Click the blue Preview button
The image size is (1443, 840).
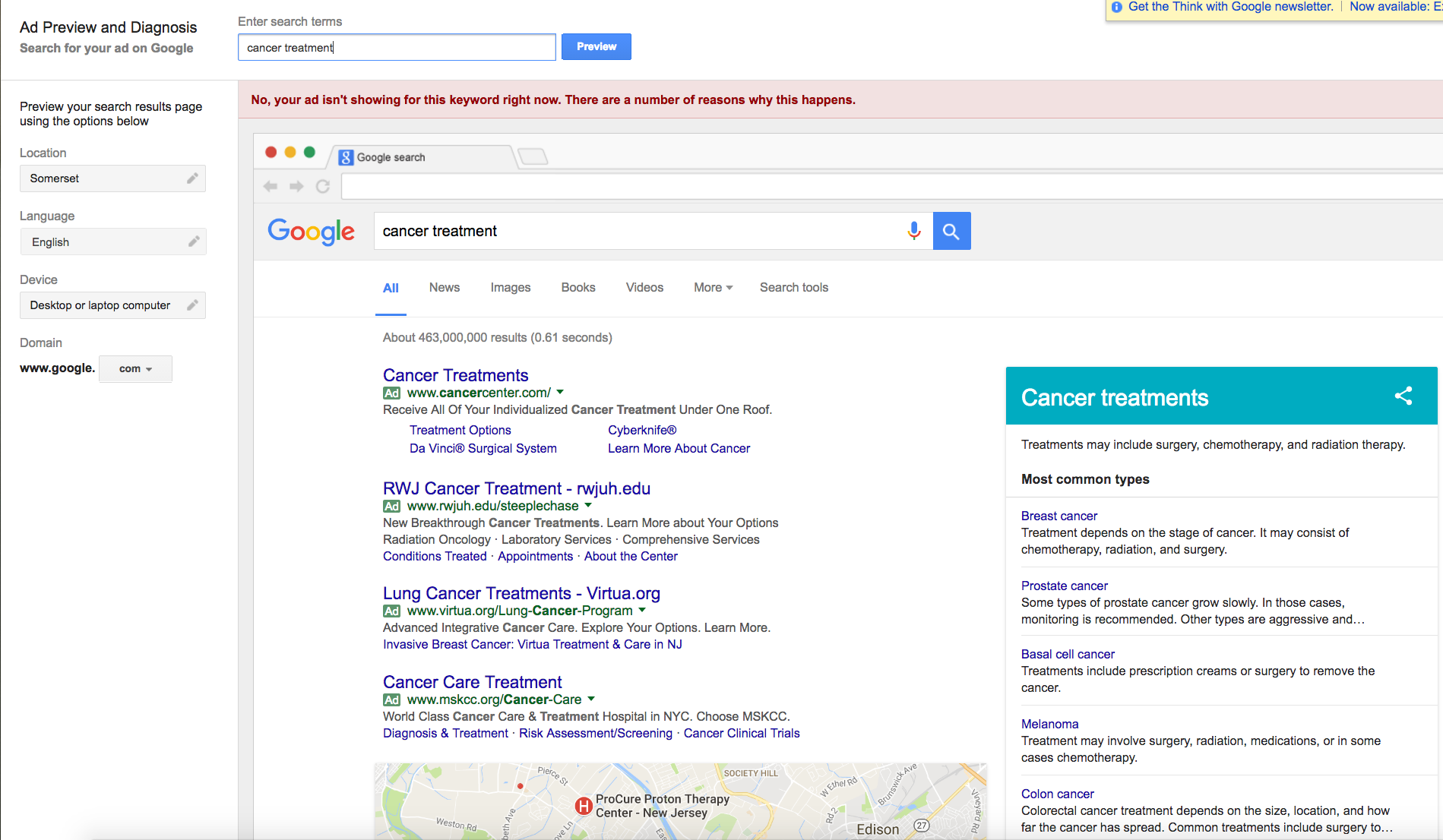pos(597,47)
